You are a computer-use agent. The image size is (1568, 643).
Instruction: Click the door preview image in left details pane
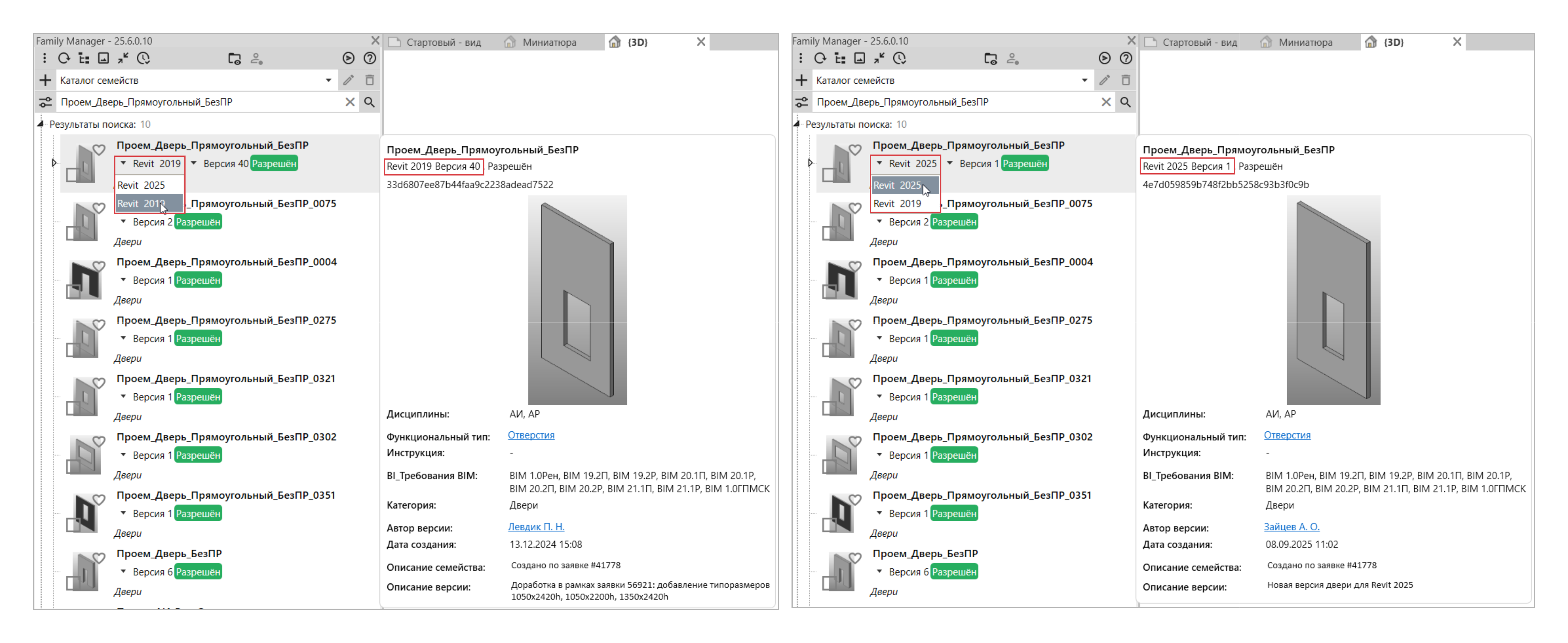coord(577,300)
